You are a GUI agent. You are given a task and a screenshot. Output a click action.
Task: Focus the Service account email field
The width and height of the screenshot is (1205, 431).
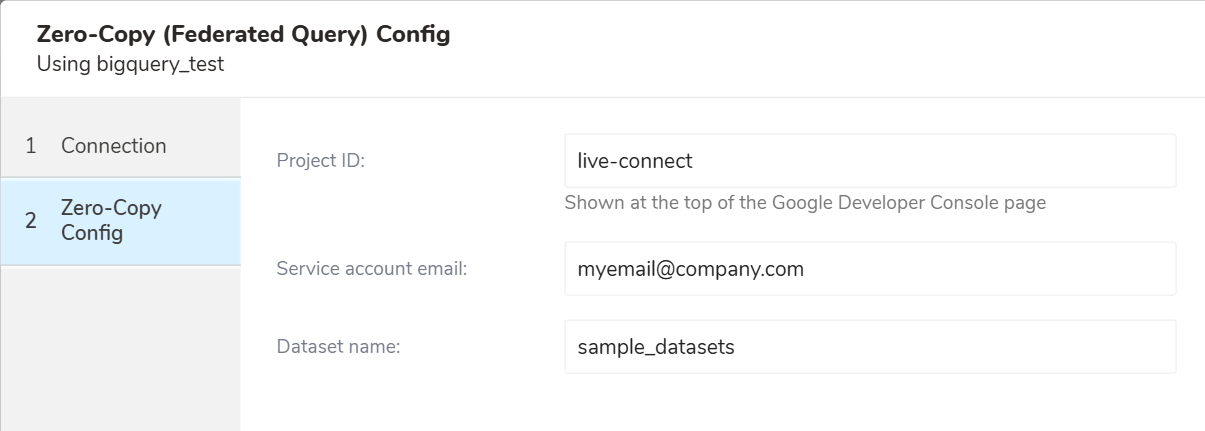[869, 268]
